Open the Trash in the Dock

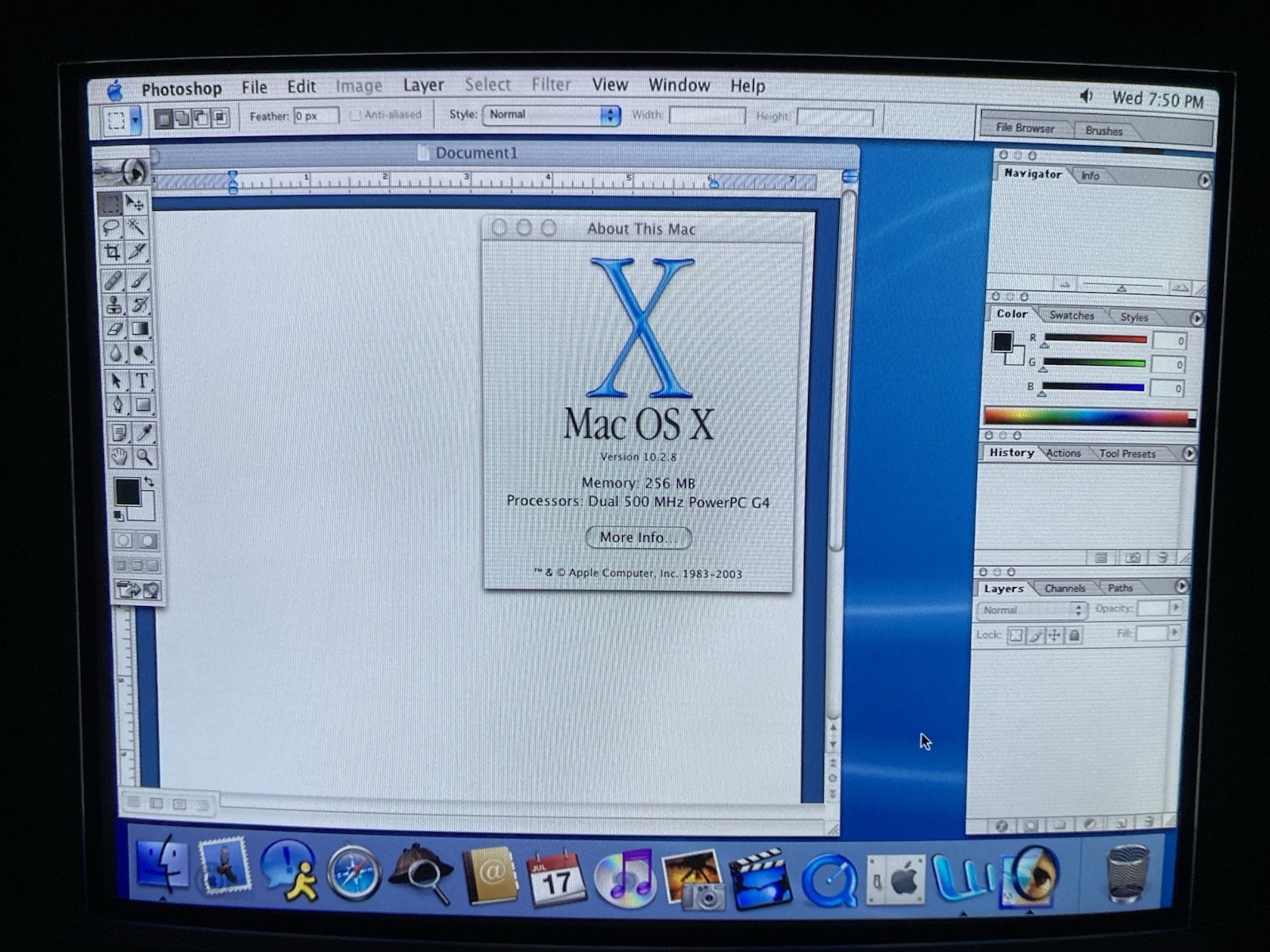pyautogui.click(x=1128, y=873)
